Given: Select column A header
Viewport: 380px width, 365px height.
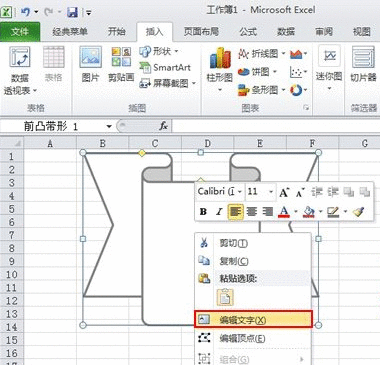Looking at the screenshot, I should (x=50, y=143).
